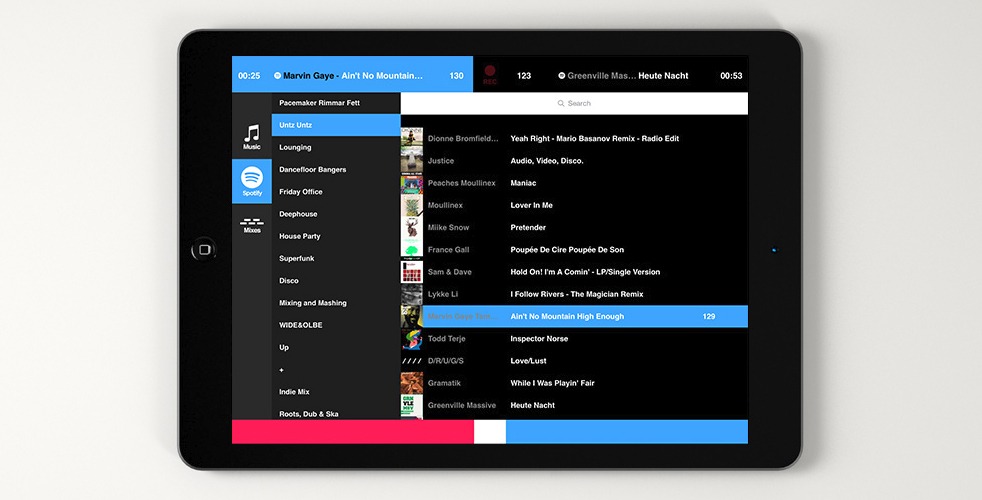Select the Heute Nacht track row

[x=574, y=405]
